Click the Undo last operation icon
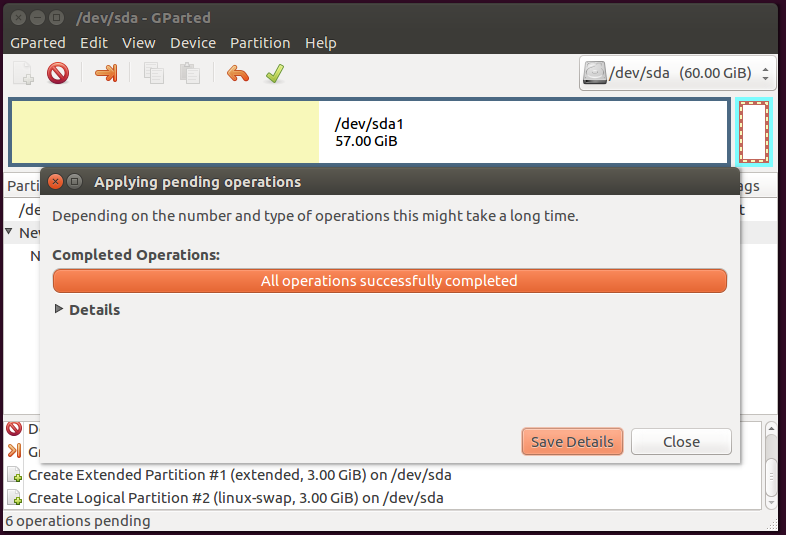Screen dimensions: 786x535 coord(238,74)
